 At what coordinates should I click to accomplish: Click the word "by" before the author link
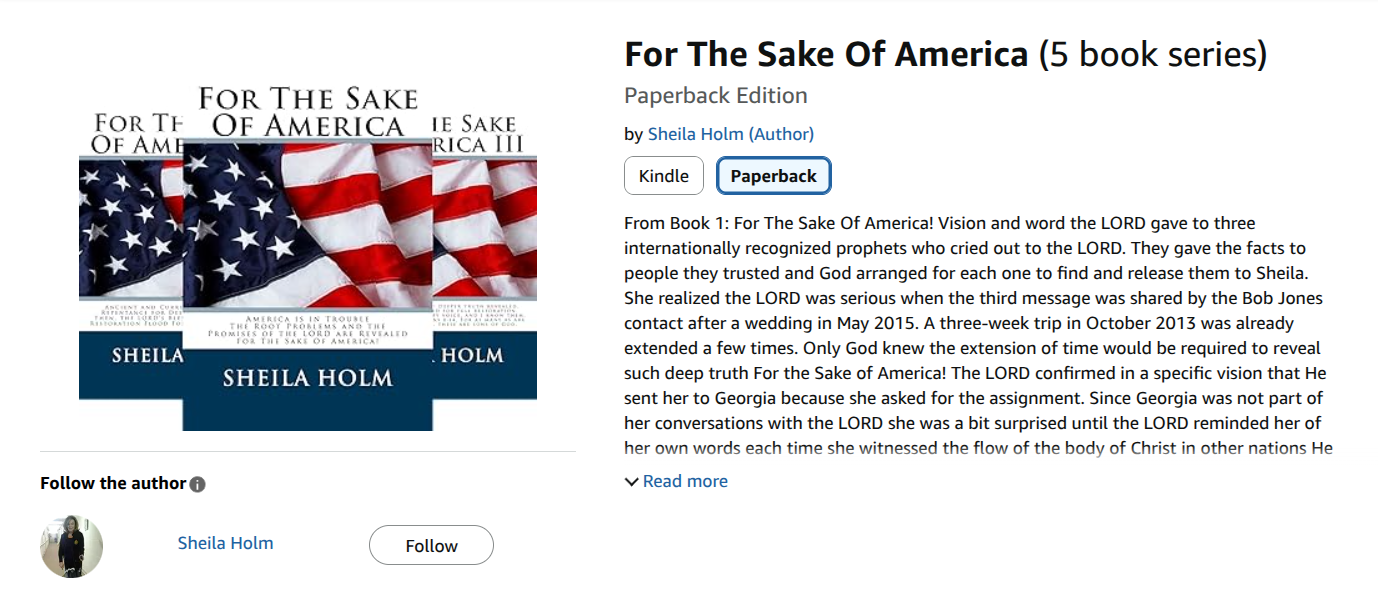pyautogui.click(x=633, y=134)
